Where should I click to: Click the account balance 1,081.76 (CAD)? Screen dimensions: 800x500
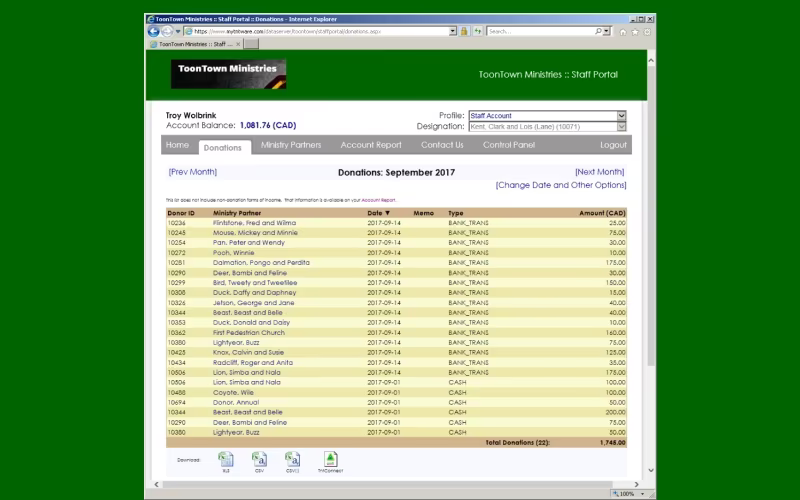pos(268,125)
